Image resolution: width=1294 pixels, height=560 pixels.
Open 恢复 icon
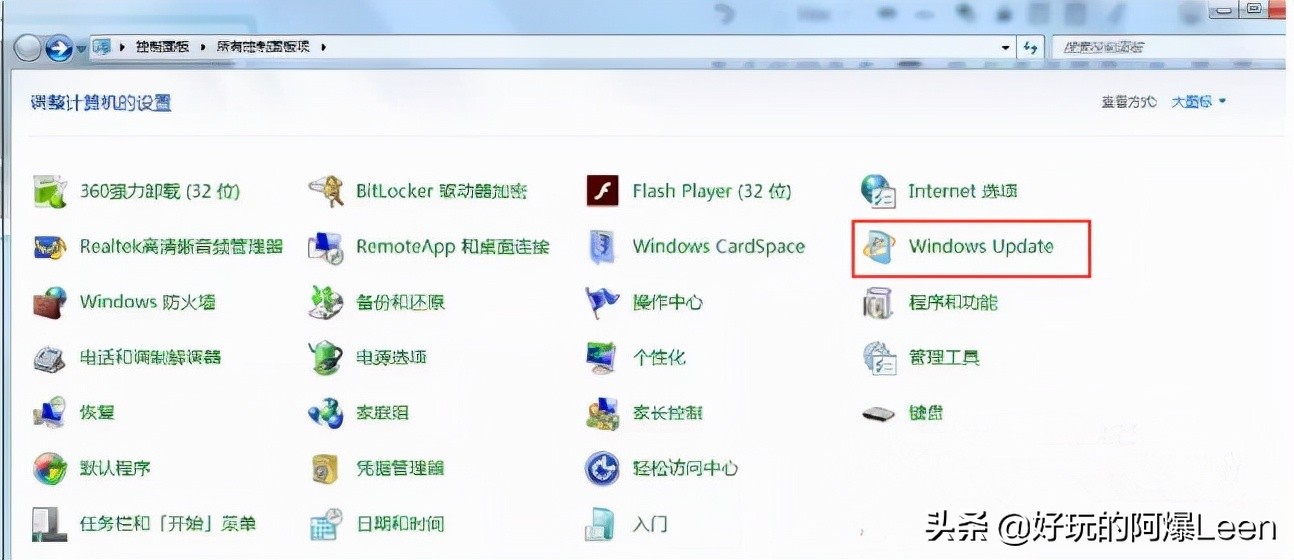coord(50,412)
